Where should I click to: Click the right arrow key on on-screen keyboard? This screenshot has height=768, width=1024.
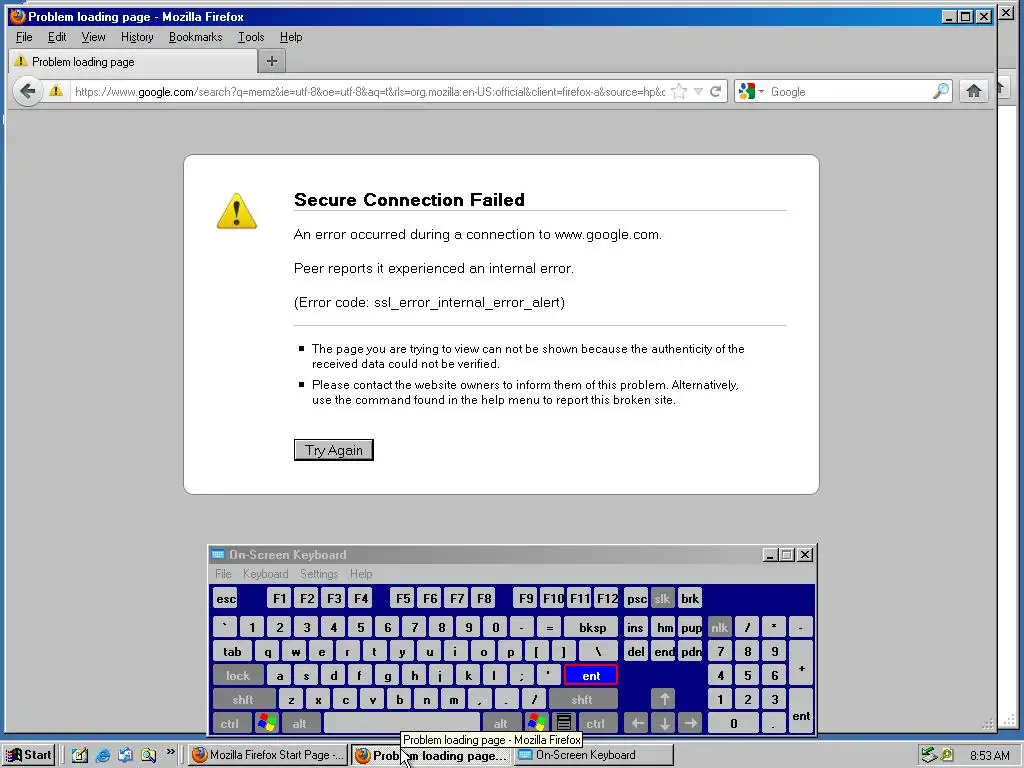[691, 724]
